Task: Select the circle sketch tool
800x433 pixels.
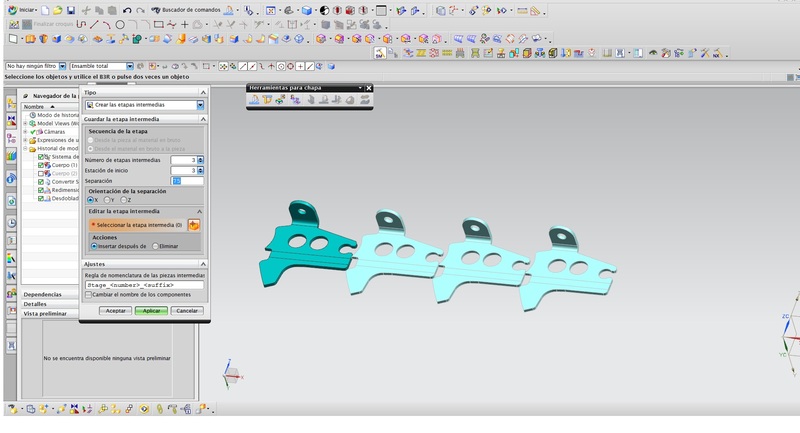Action: 120,24
